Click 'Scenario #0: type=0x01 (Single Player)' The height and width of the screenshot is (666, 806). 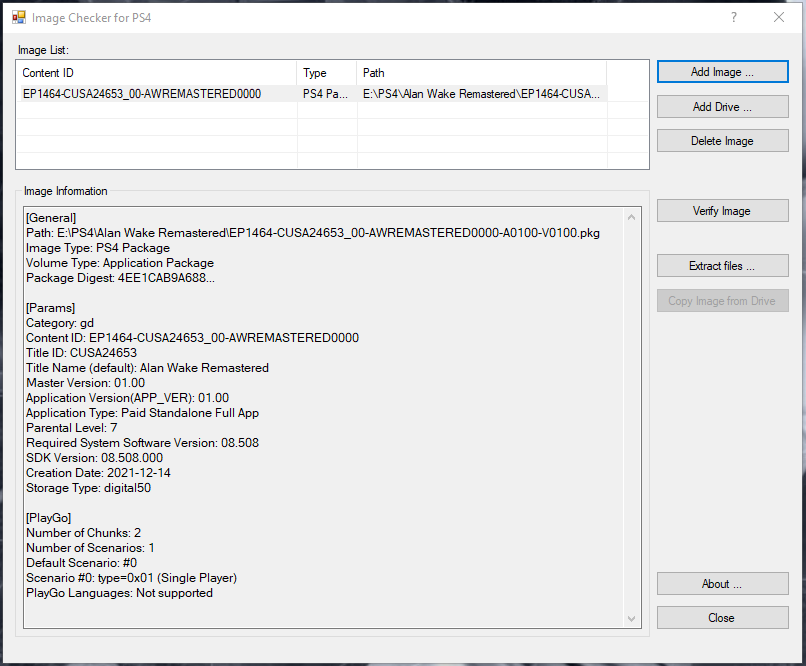coord(132,578)
